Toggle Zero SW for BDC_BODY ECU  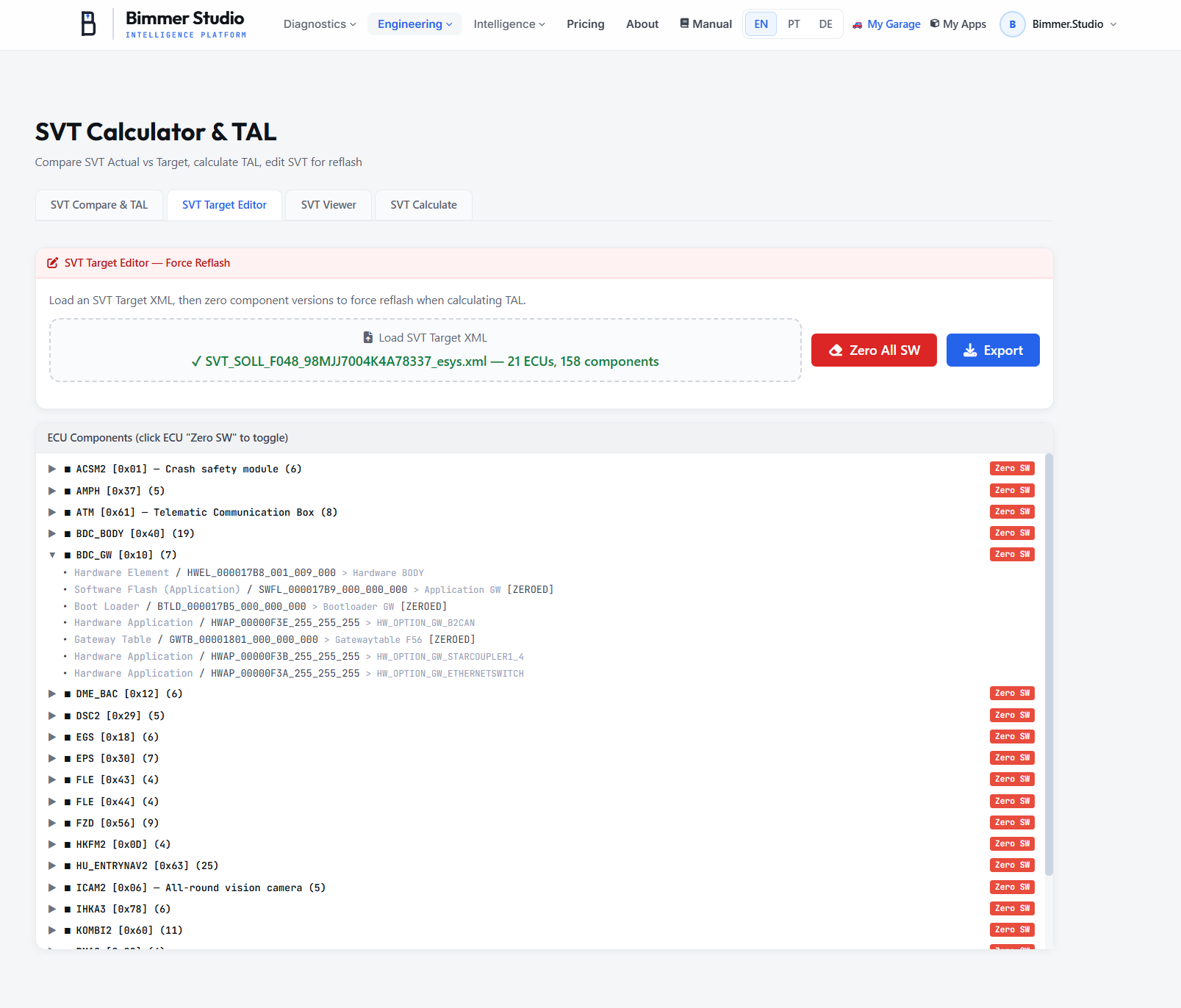pyautogui.click(x=1012, y=533)
